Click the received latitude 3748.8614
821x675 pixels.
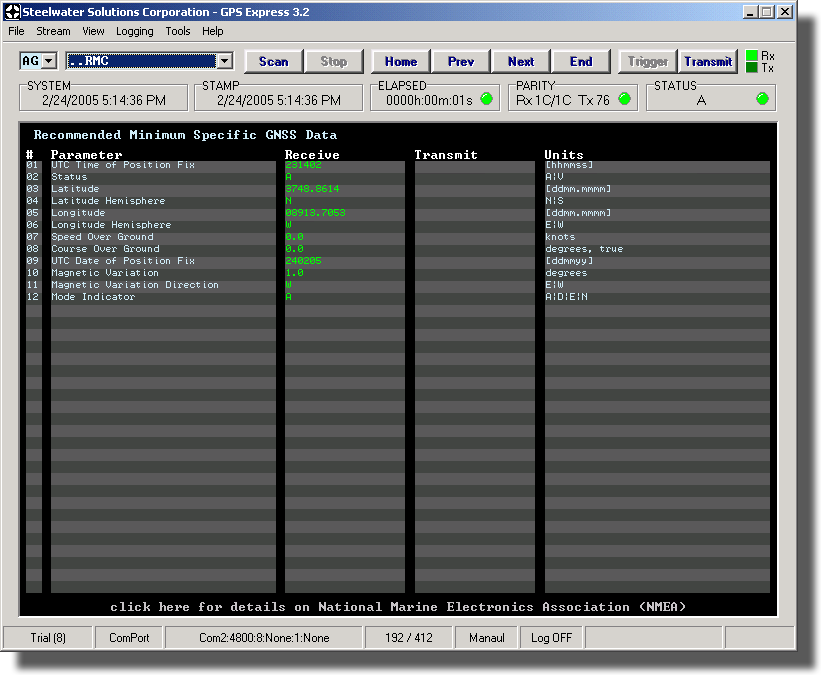click(312, 189)
